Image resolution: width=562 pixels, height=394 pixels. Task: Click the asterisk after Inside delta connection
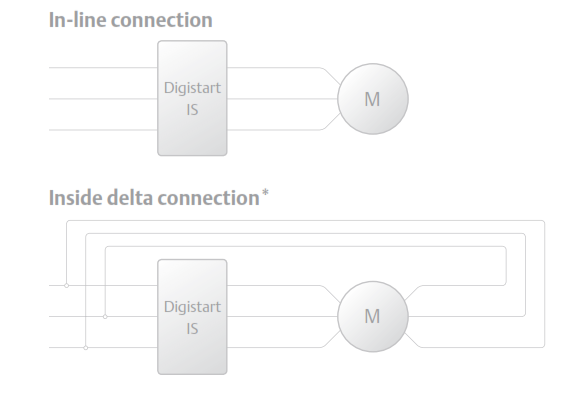pos(265,193)
